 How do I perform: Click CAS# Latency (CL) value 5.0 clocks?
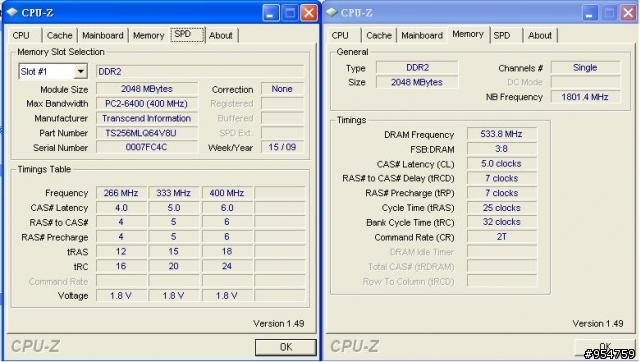pos(502,164)
